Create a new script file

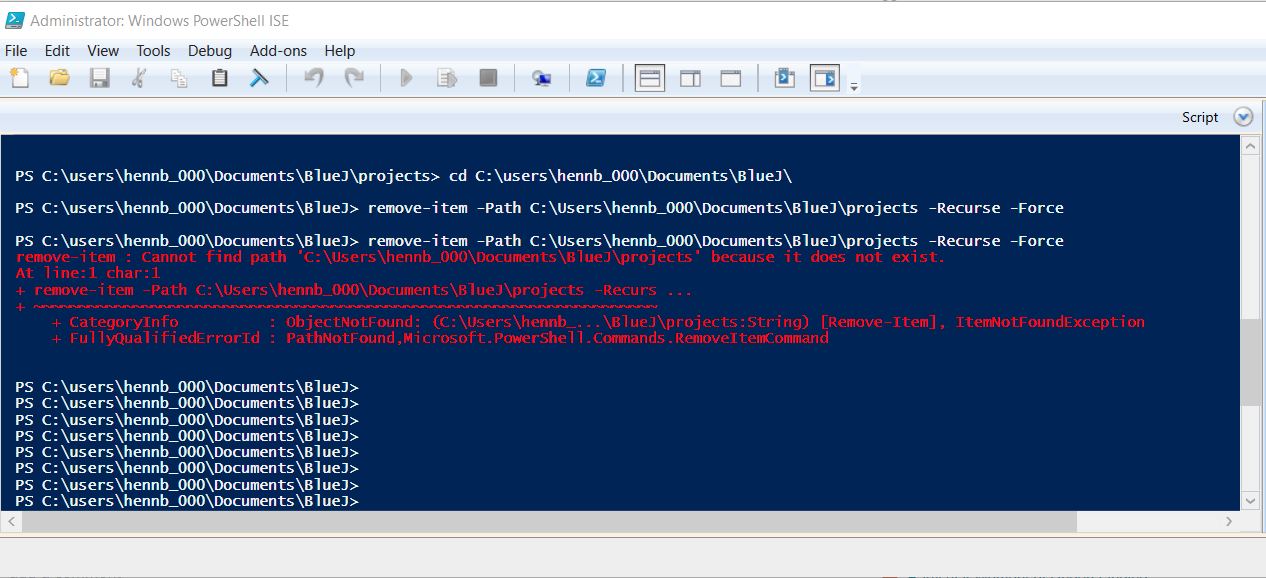tap(20, 78)
